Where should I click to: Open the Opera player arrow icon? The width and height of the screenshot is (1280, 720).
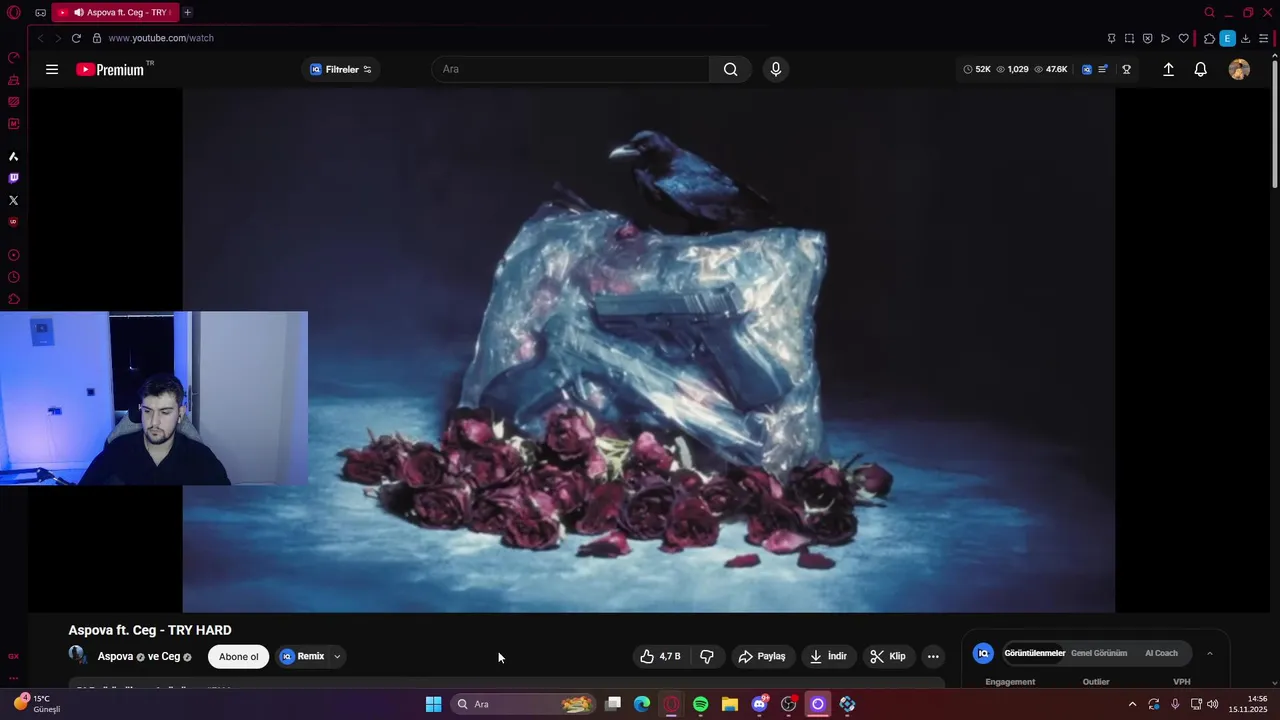click(x=1165, y=38)
